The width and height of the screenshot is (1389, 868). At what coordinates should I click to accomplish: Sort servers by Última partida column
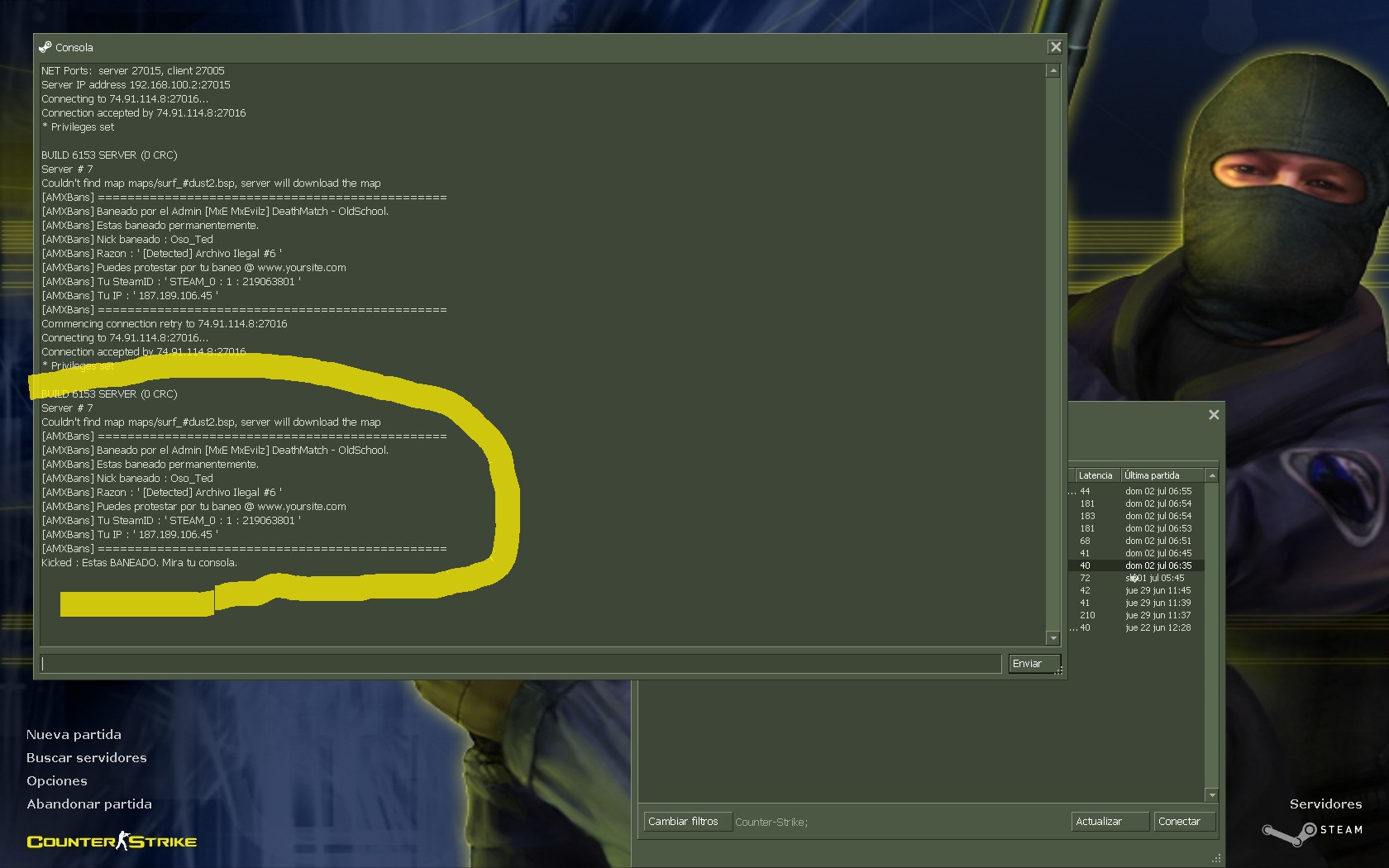(x=1162, y=475)
